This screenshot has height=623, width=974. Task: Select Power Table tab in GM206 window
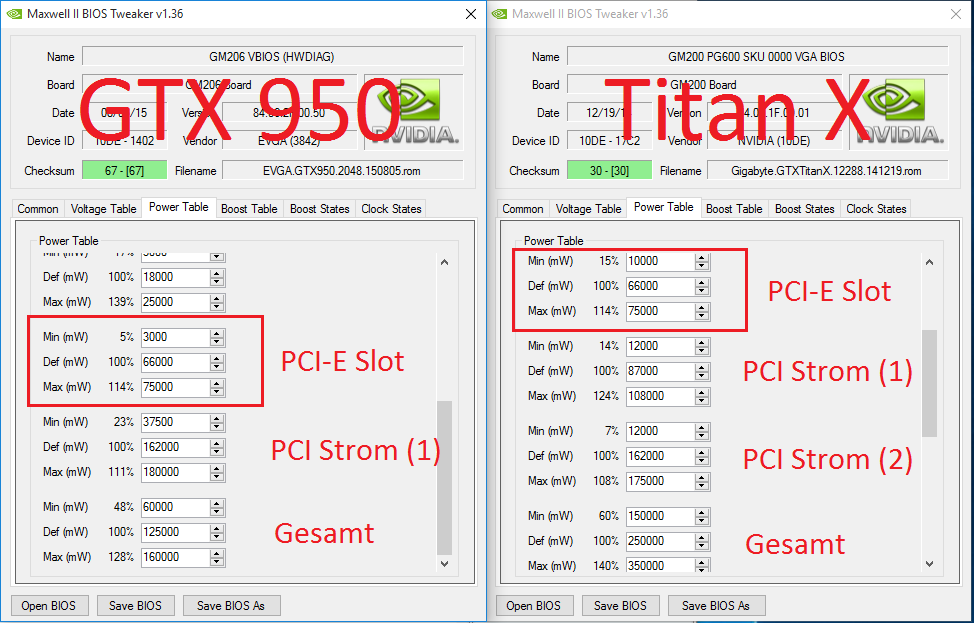click(179, 207)
